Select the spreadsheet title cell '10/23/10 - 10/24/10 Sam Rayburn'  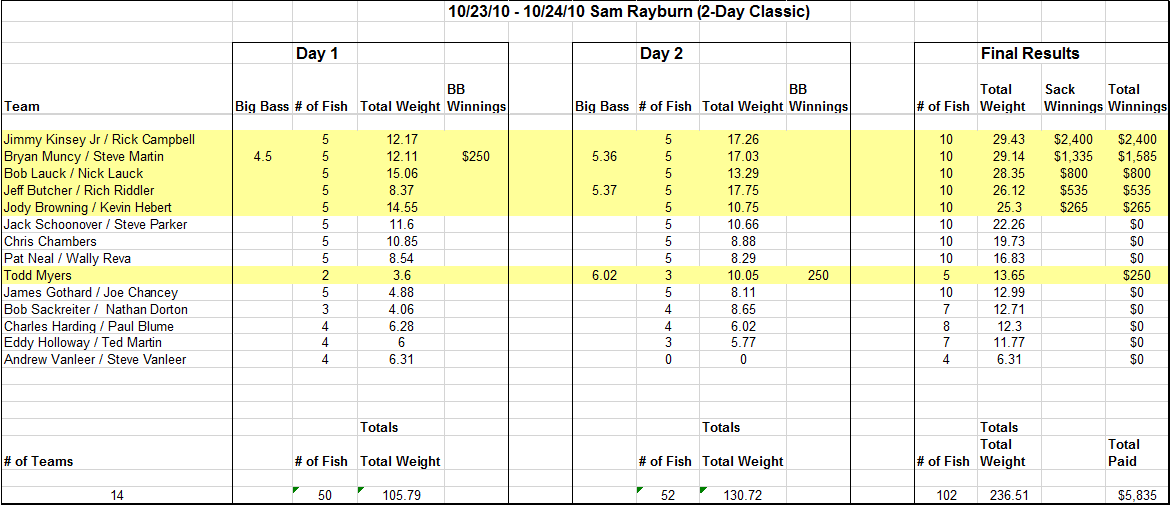point(628,12)
